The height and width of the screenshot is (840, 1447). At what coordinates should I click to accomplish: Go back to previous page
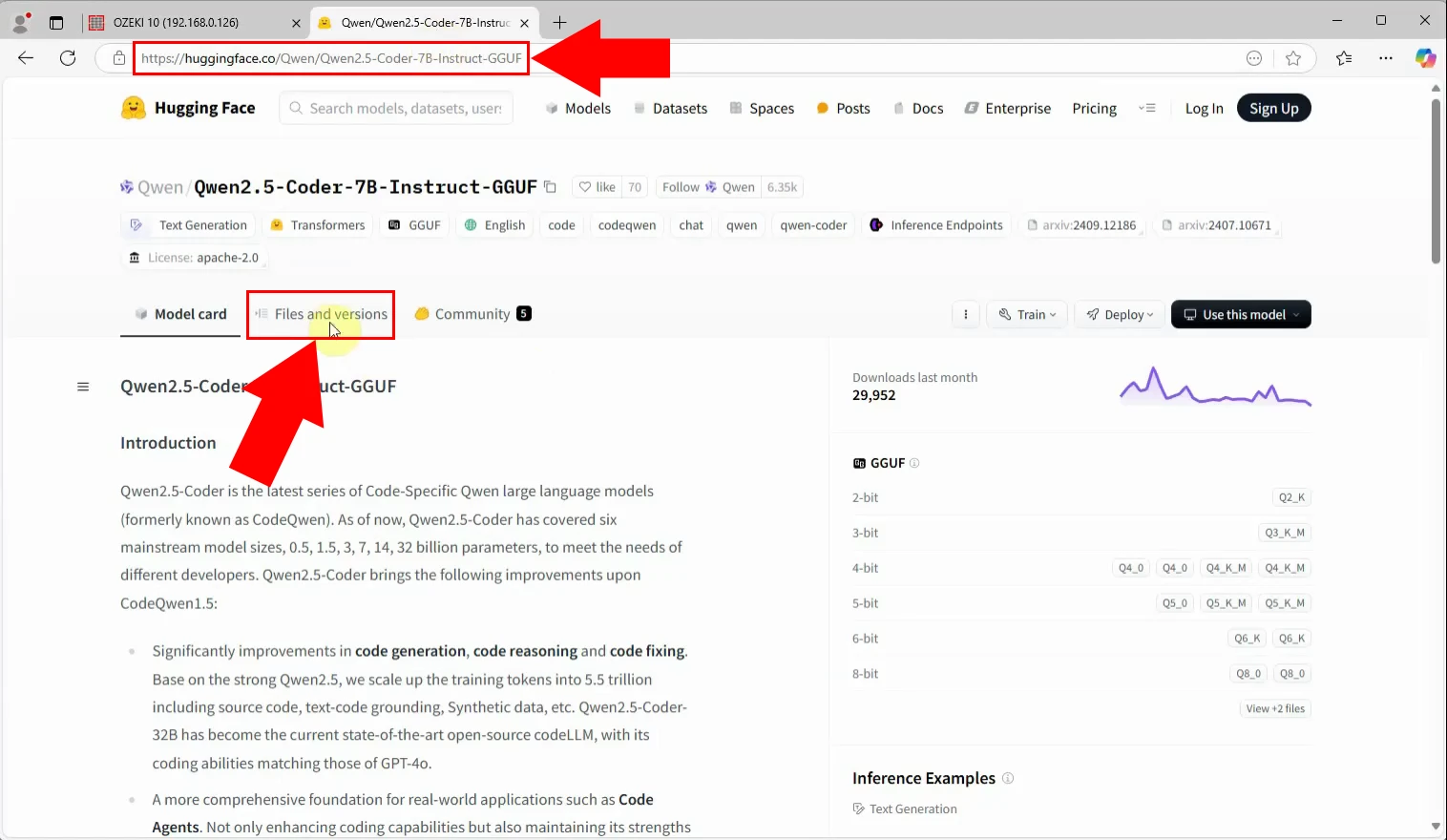[26, 58]
